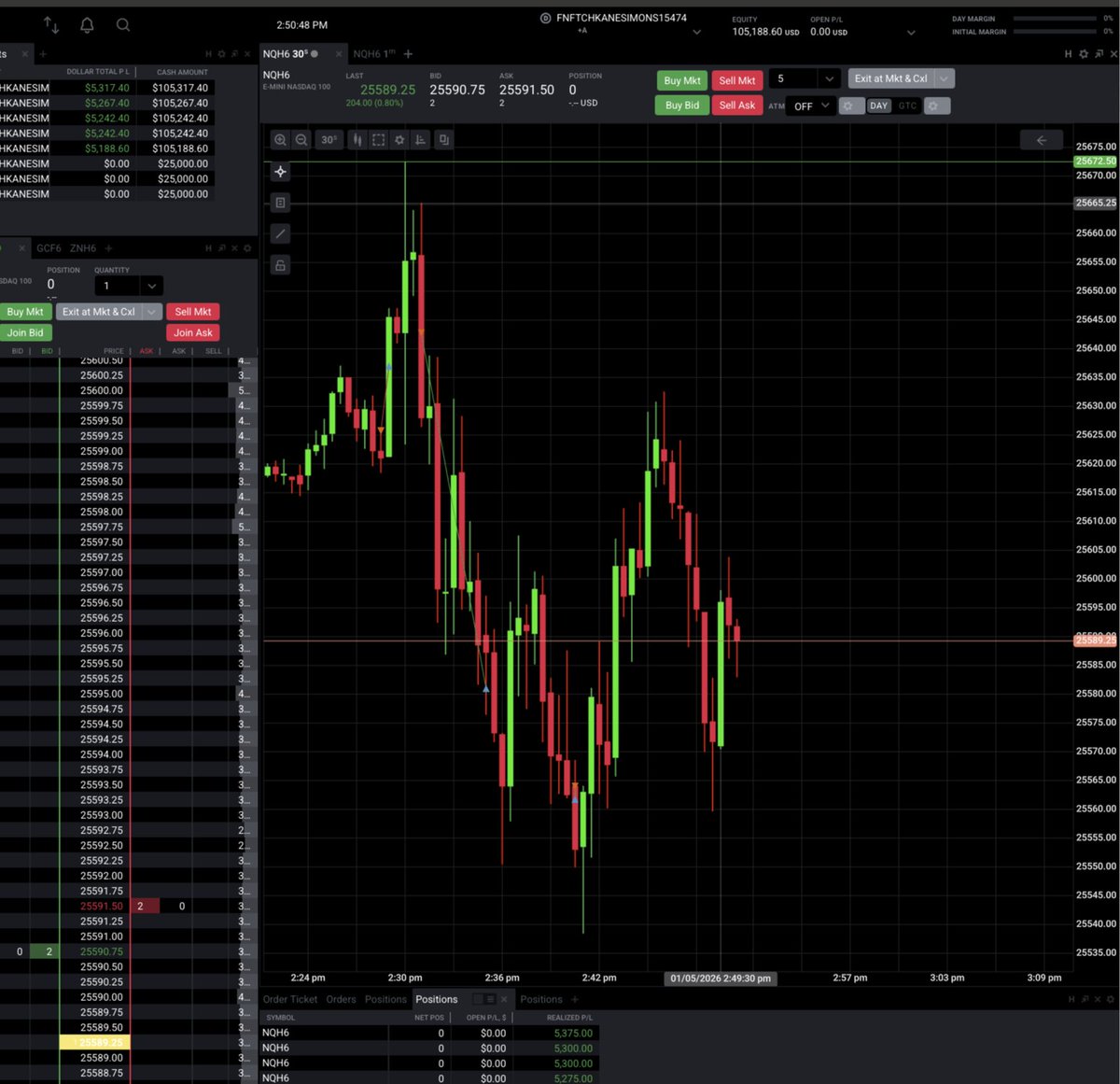Open the accounts panel gear settings
Image resolution: width=1120 pixels, height=1084 pixels.
pyautogui.click(x=222, y=54)
